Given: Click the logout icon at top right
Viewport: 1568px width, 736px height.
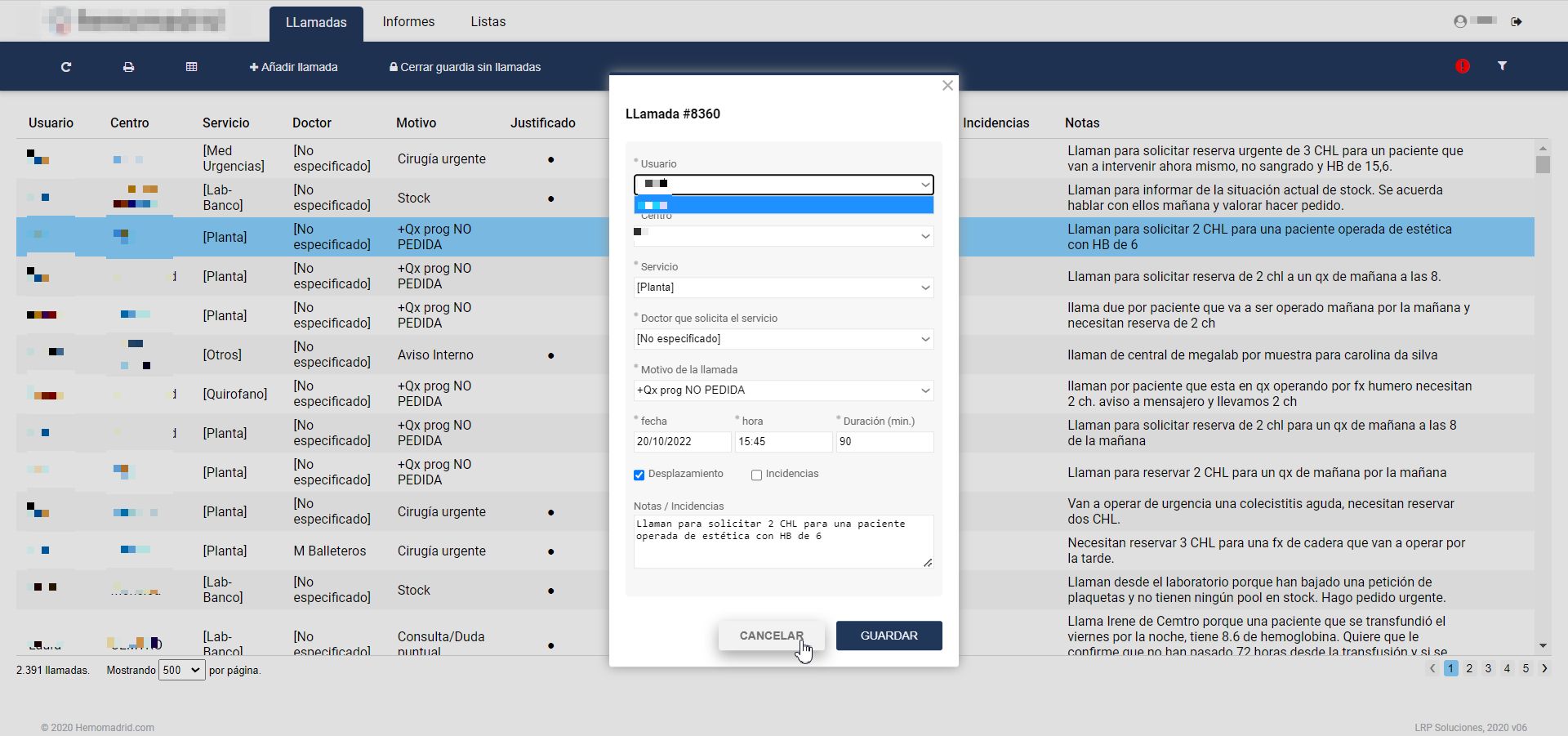Looking at the screenshot, I should click(1517, 21).
